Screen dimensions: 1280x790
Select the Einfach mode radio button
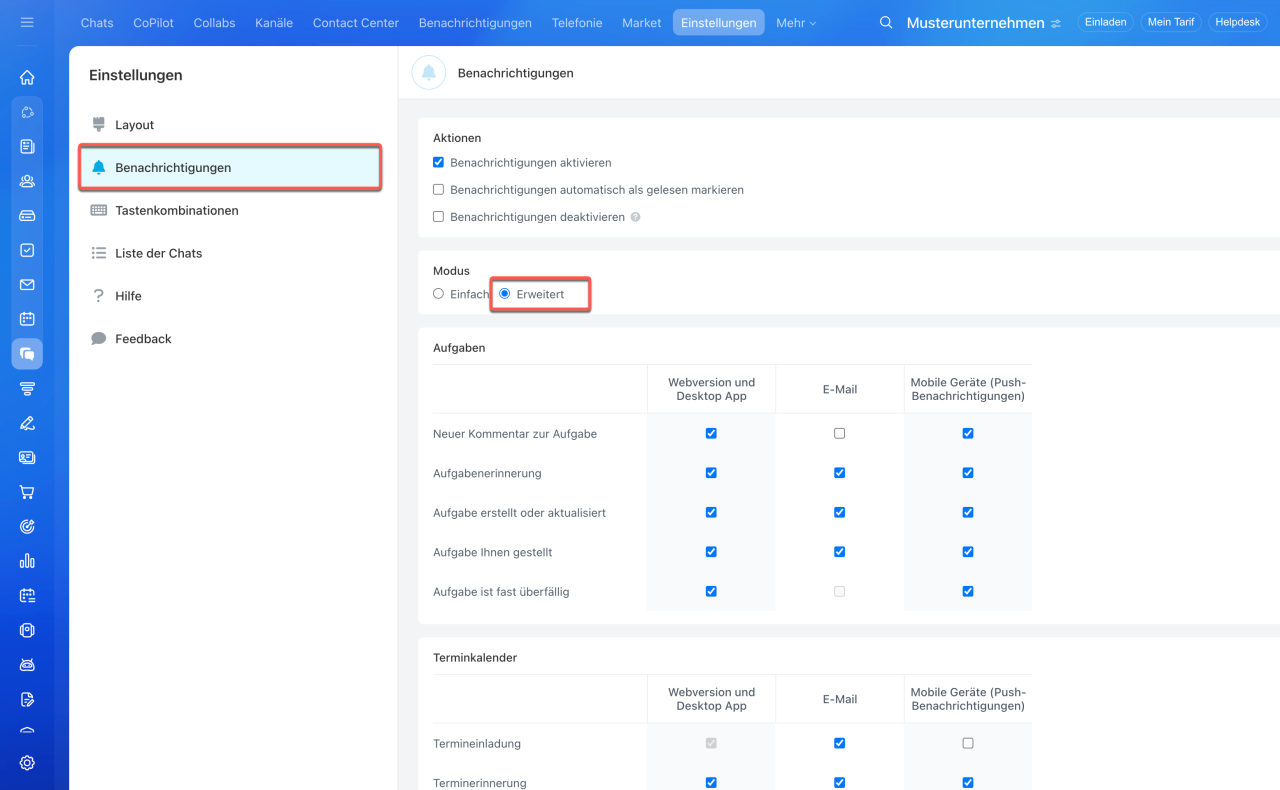[438, 294]
